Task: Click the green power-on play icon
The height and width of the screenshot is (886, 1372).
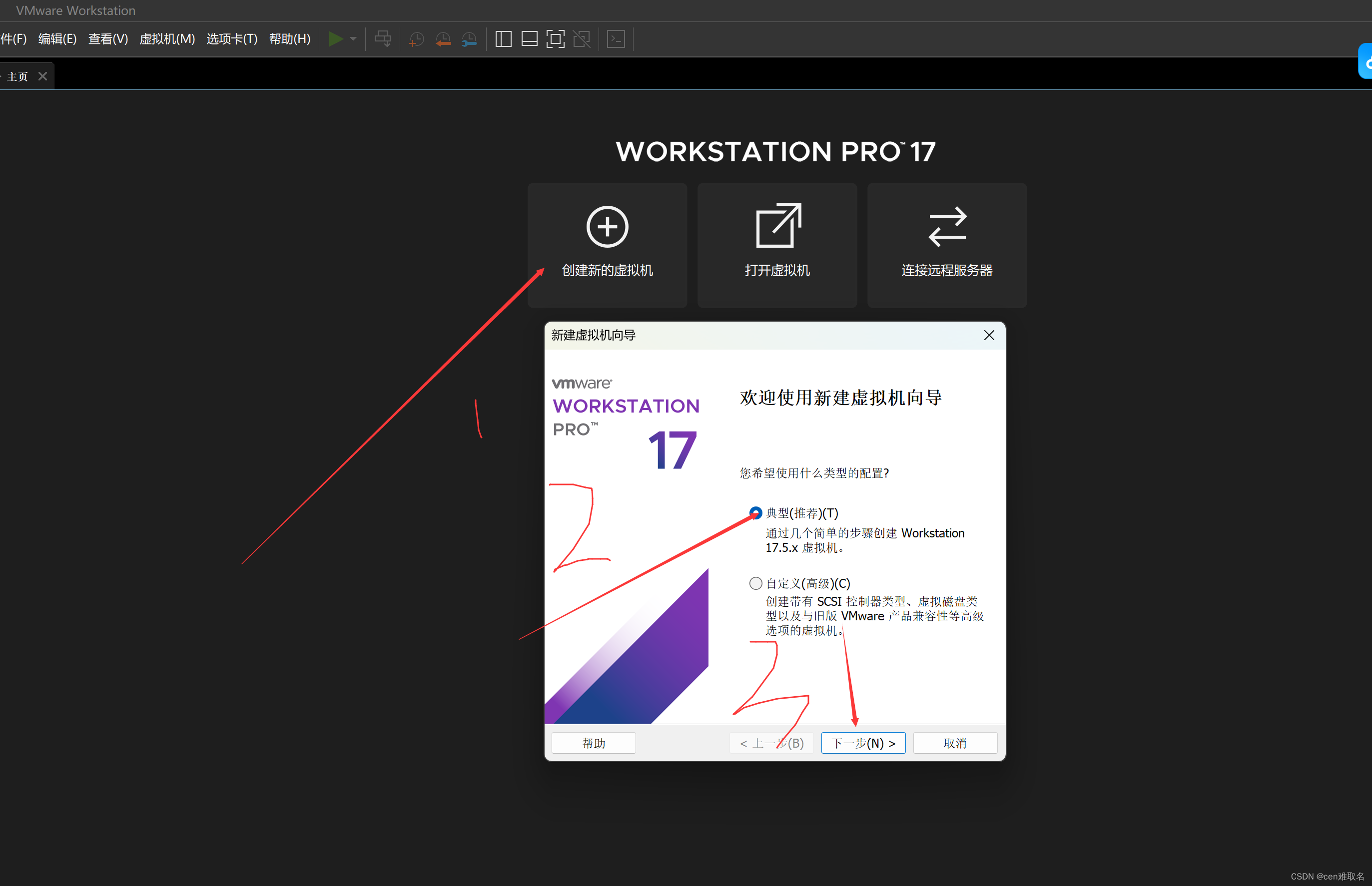Action: (x=336, y=39)
